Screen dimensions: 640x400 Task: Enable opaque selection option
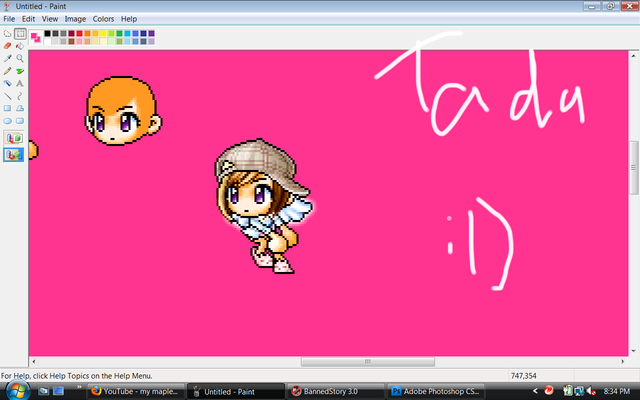[x=13, y=138]
